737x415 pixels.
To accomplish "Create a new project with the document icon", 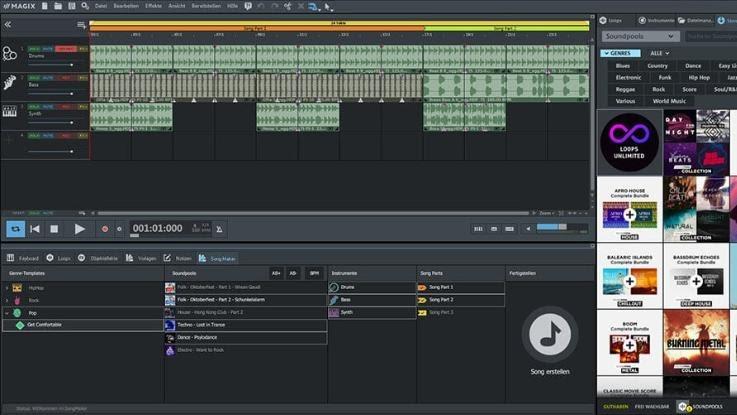I will point(45,6).
